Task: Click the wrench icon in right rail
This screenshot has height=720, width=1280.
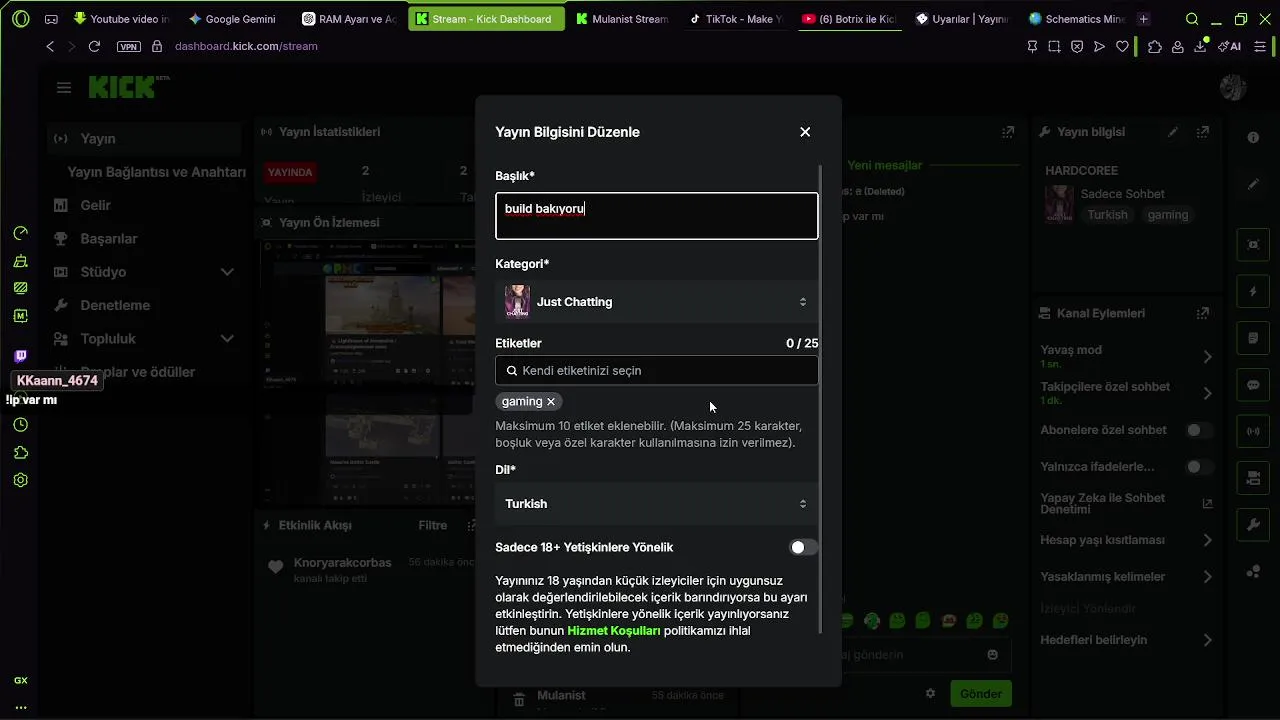Action: click(1253, 525)
